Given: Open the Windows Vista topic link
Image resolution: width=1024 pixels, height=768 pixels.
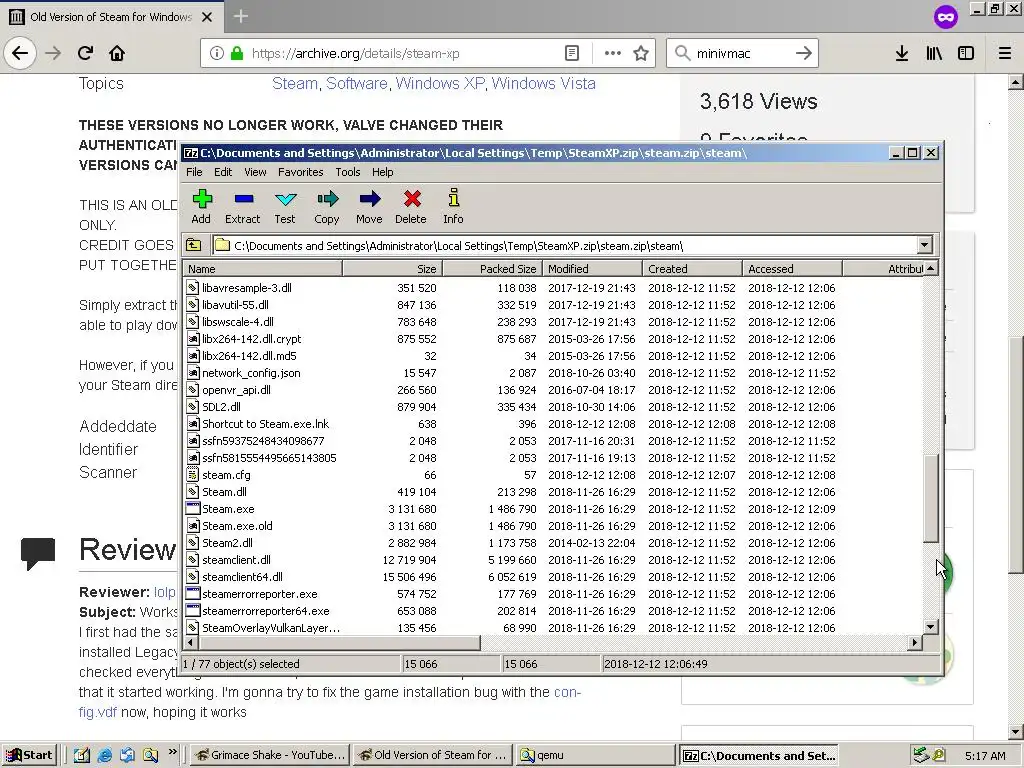Looking at the screenshot, I should point(543,84).
